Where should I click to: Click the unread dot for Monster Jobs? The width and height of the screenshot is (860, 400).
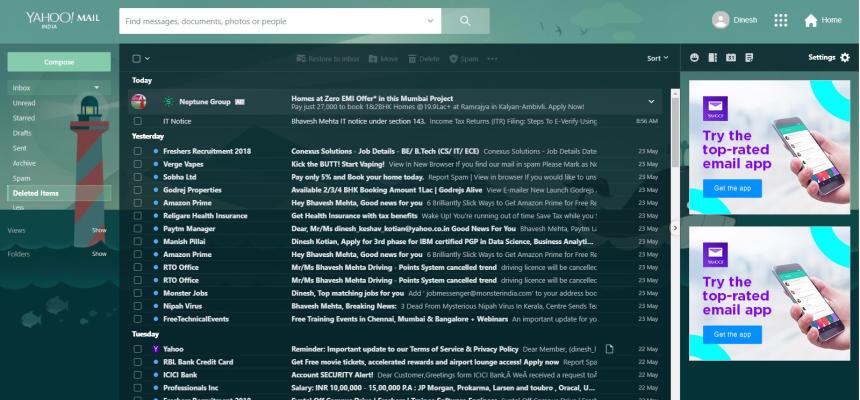(156, 293)
